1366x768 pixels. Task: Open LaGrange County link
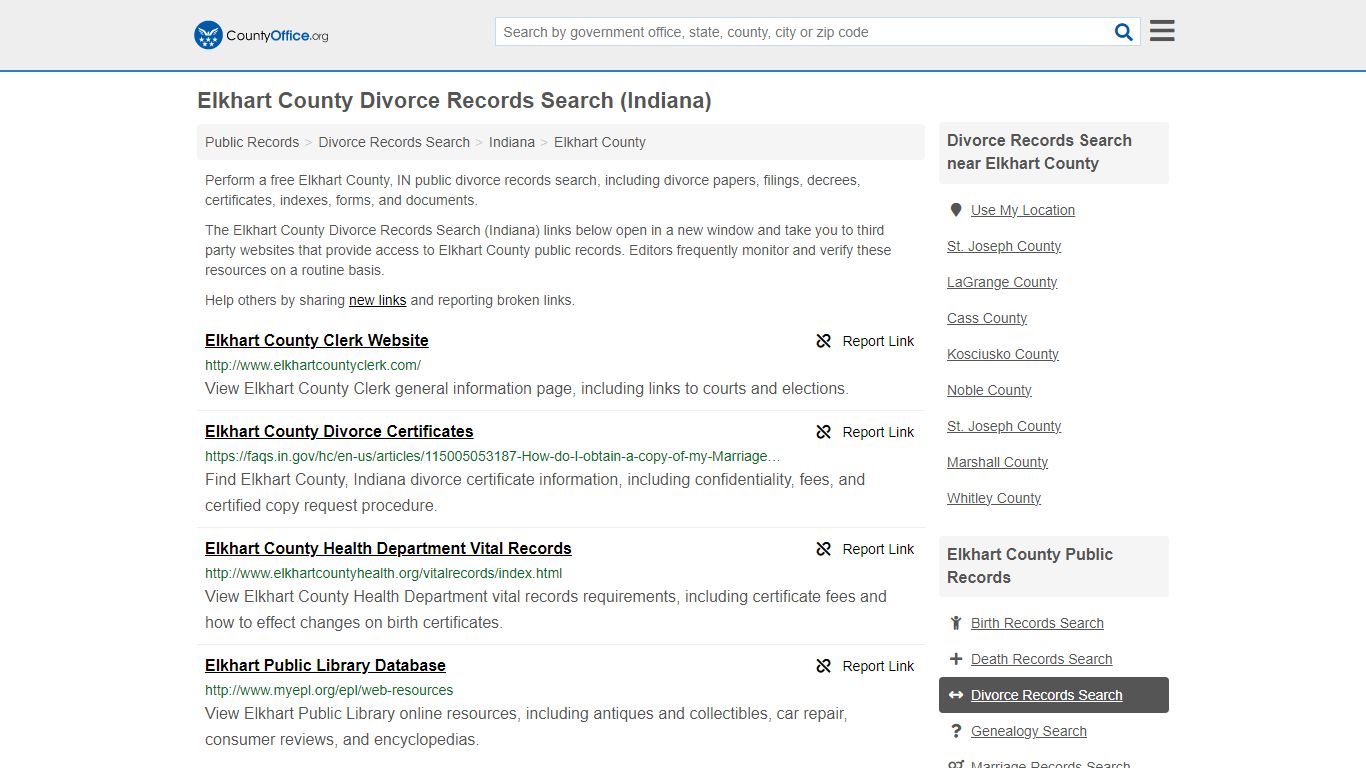pyautogui.click(x=1002, y=282)
